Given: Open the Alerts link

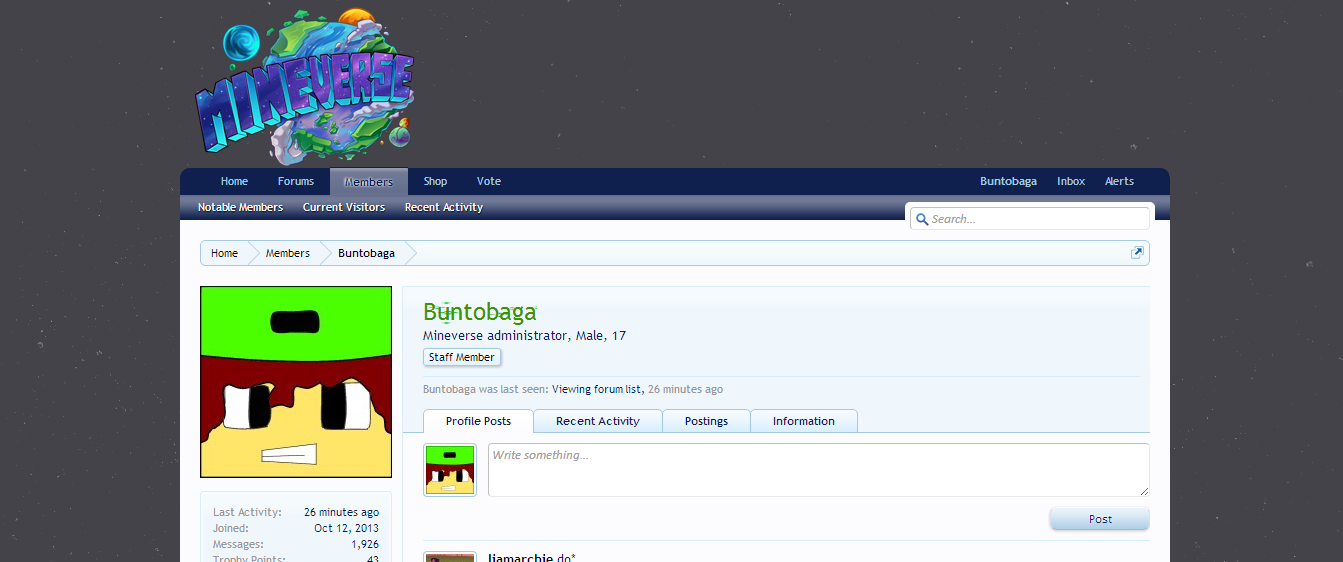Looking at the screenshot, I should [x=1119, y=181].
